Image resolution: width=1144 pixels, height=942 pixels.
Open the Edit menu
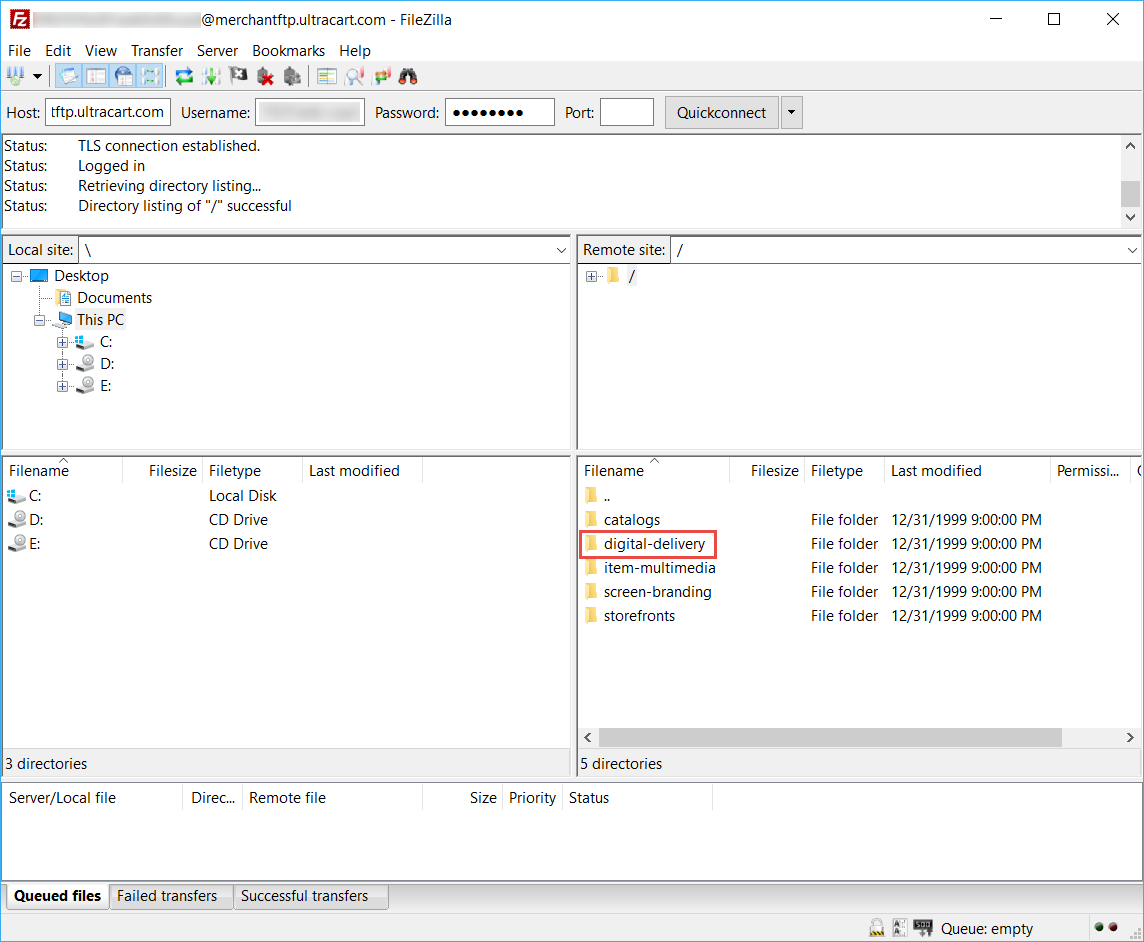(58, 50)
